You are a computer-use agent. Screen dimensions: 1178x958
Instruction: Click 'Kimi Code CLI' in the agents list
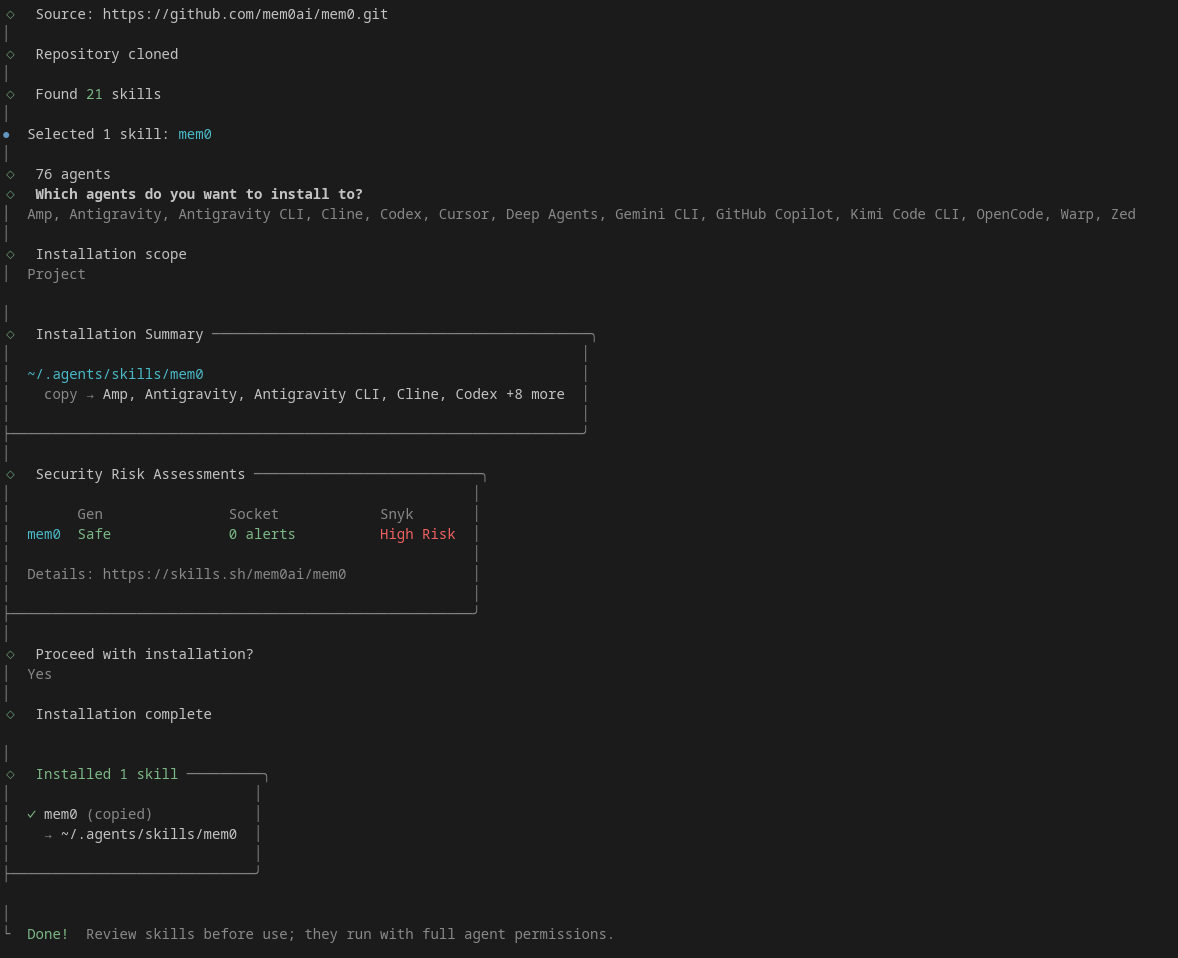[905, 214]
